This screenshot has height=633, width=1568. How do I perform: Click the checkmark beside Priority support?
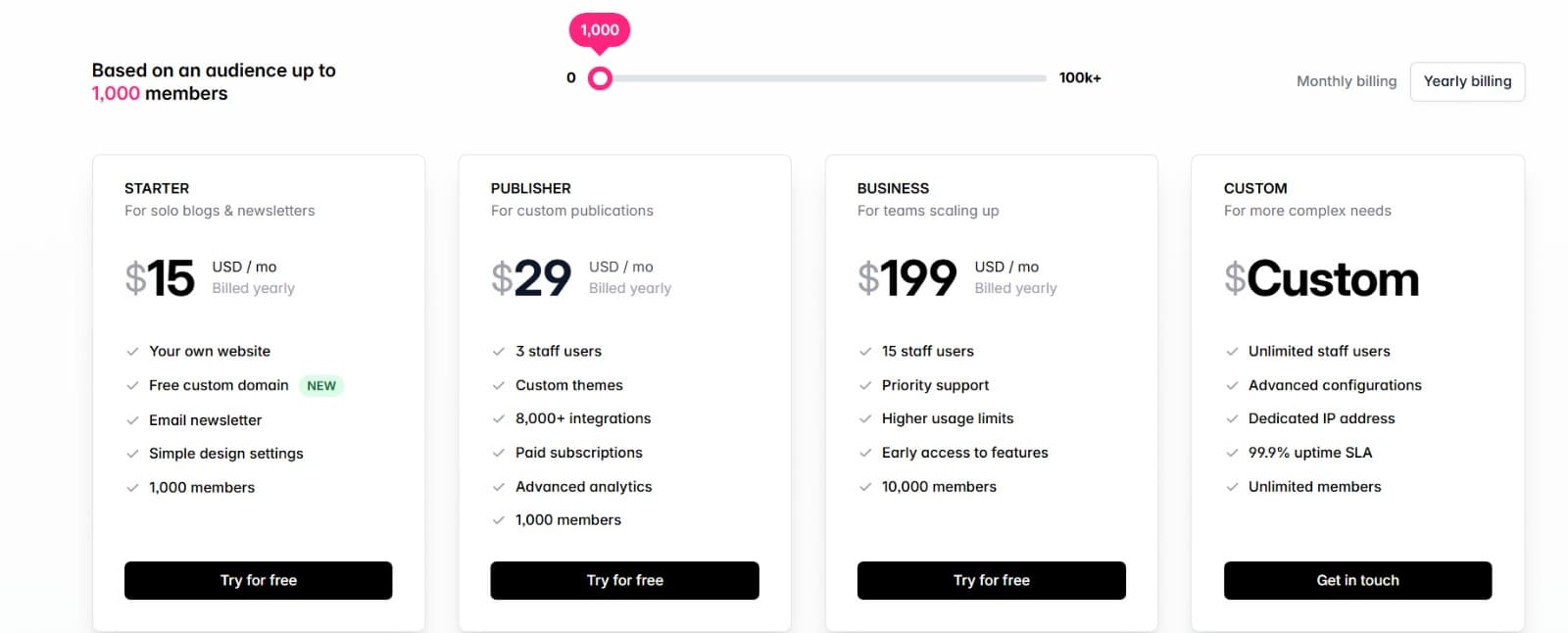coord(864,384)
